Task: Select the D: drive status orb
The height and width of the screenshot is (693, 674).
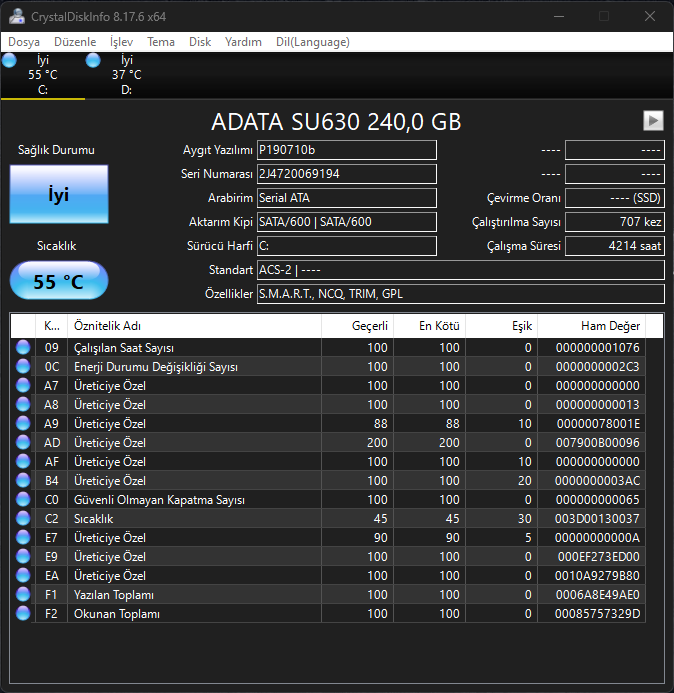Action: [x=93, y=61]
